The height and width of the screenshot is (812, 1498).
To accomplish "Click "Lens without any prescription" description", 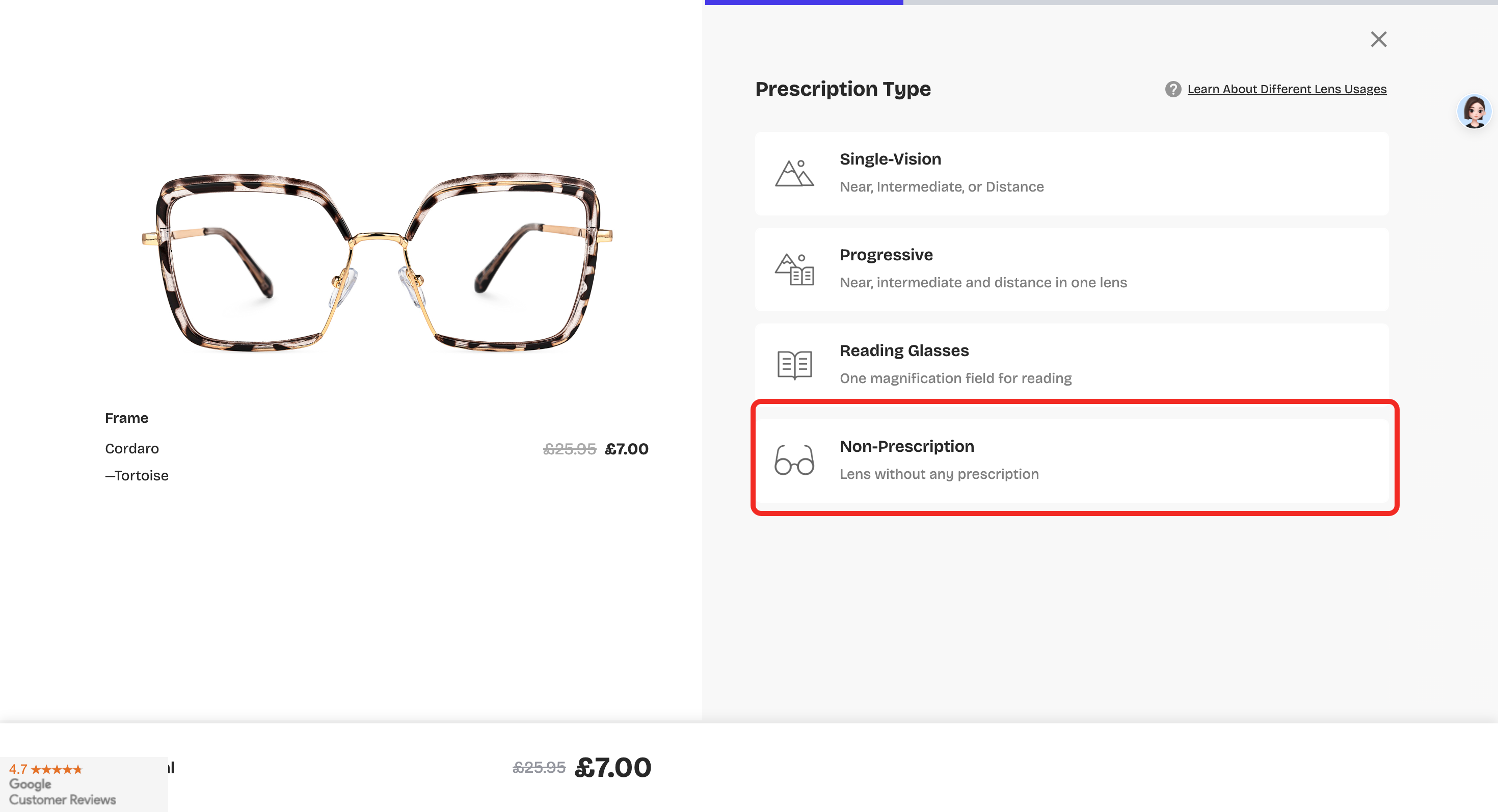I will 939,474.
